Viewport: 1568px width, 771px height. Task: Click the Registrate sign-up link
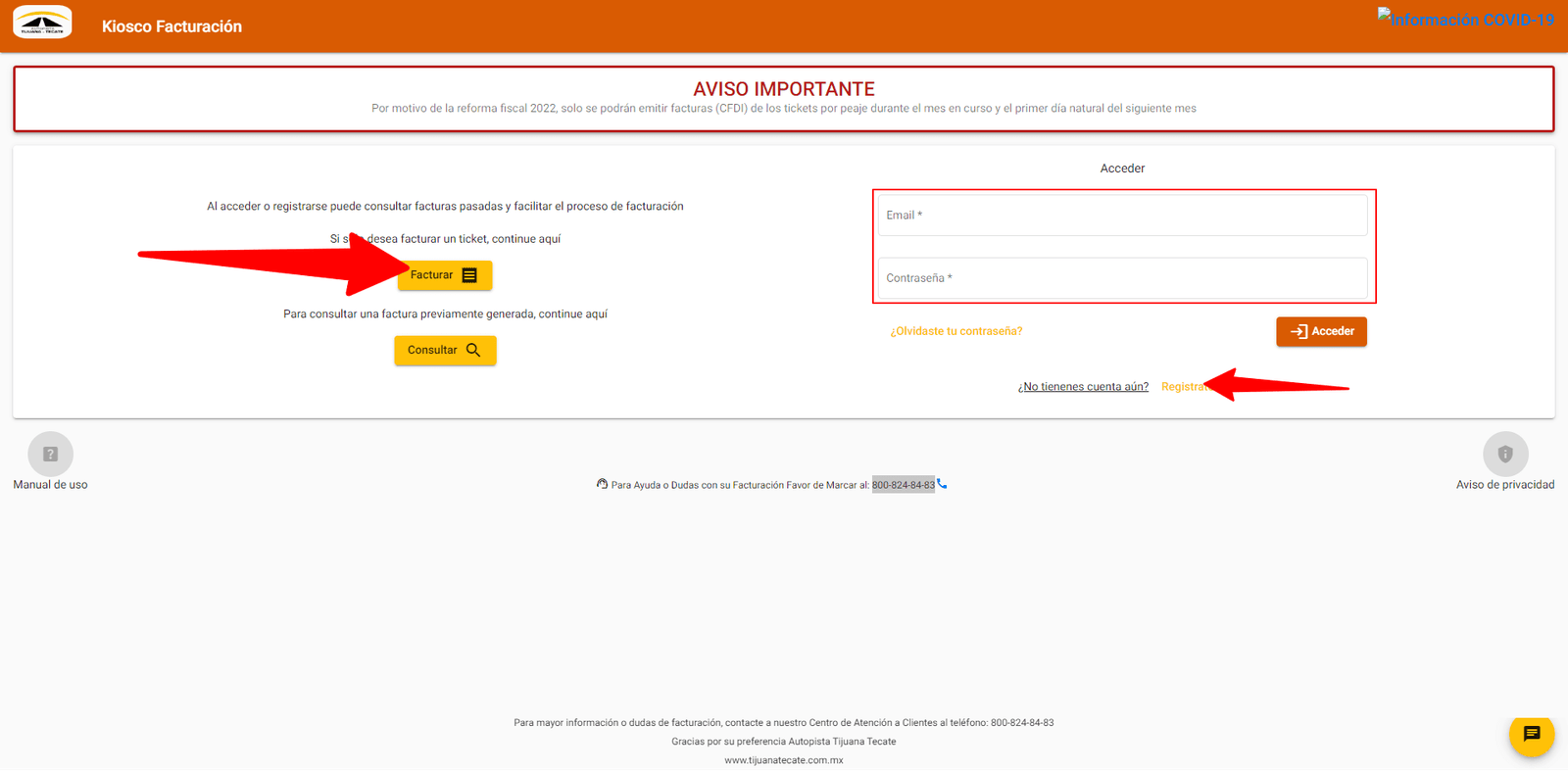(x=1186, y=387)
